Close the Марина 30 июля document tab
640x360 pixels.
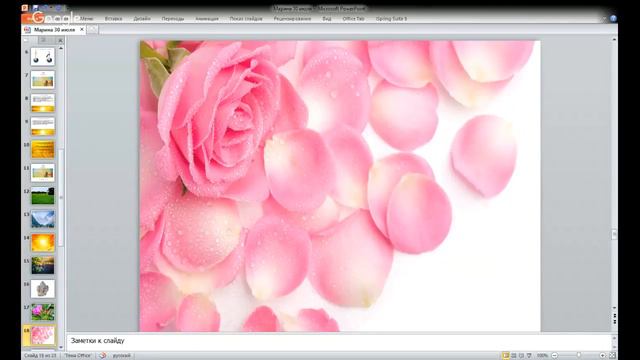pos(82,29)
